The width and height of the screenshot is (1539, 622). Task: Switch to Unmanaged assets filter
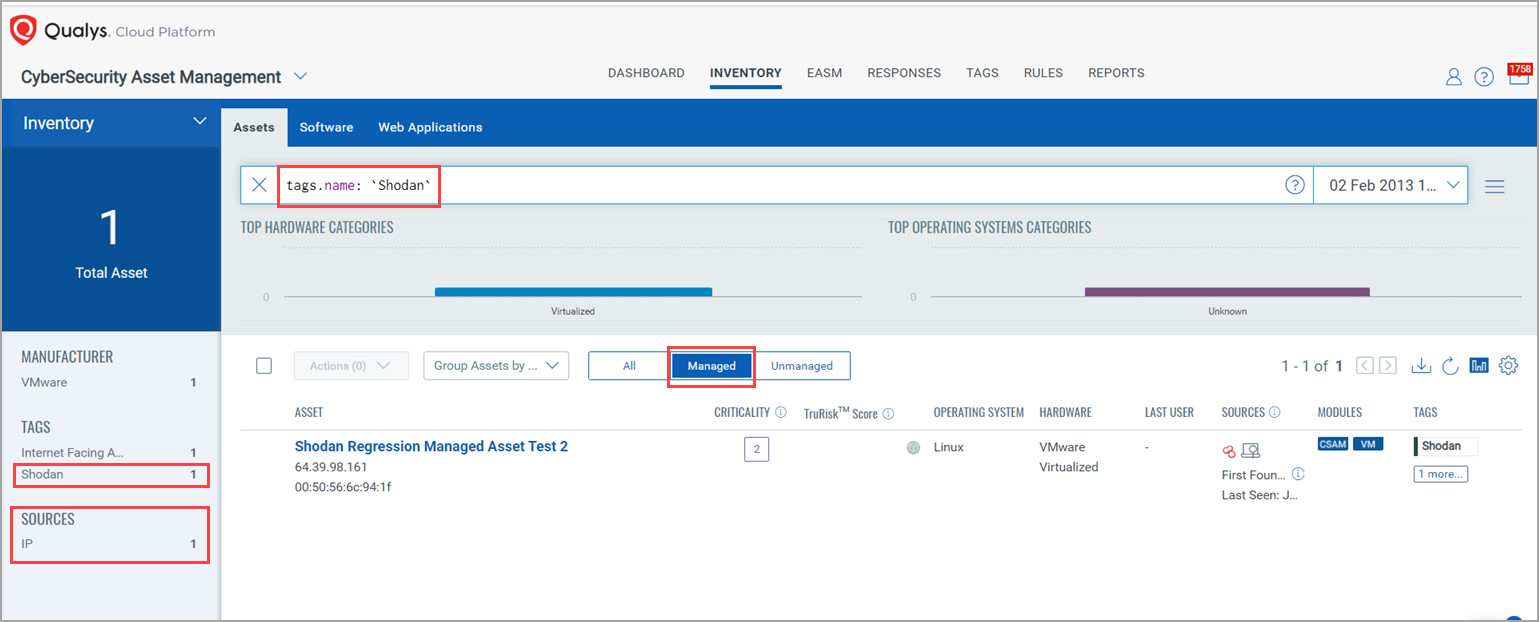point(802,366)
